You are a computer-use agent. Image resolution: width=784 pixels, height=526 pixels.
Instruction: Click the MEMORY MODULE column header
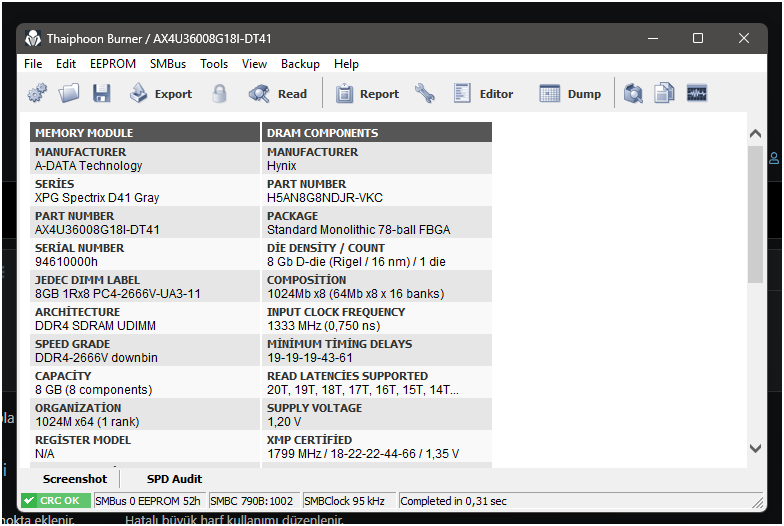[x=145, y=132]
